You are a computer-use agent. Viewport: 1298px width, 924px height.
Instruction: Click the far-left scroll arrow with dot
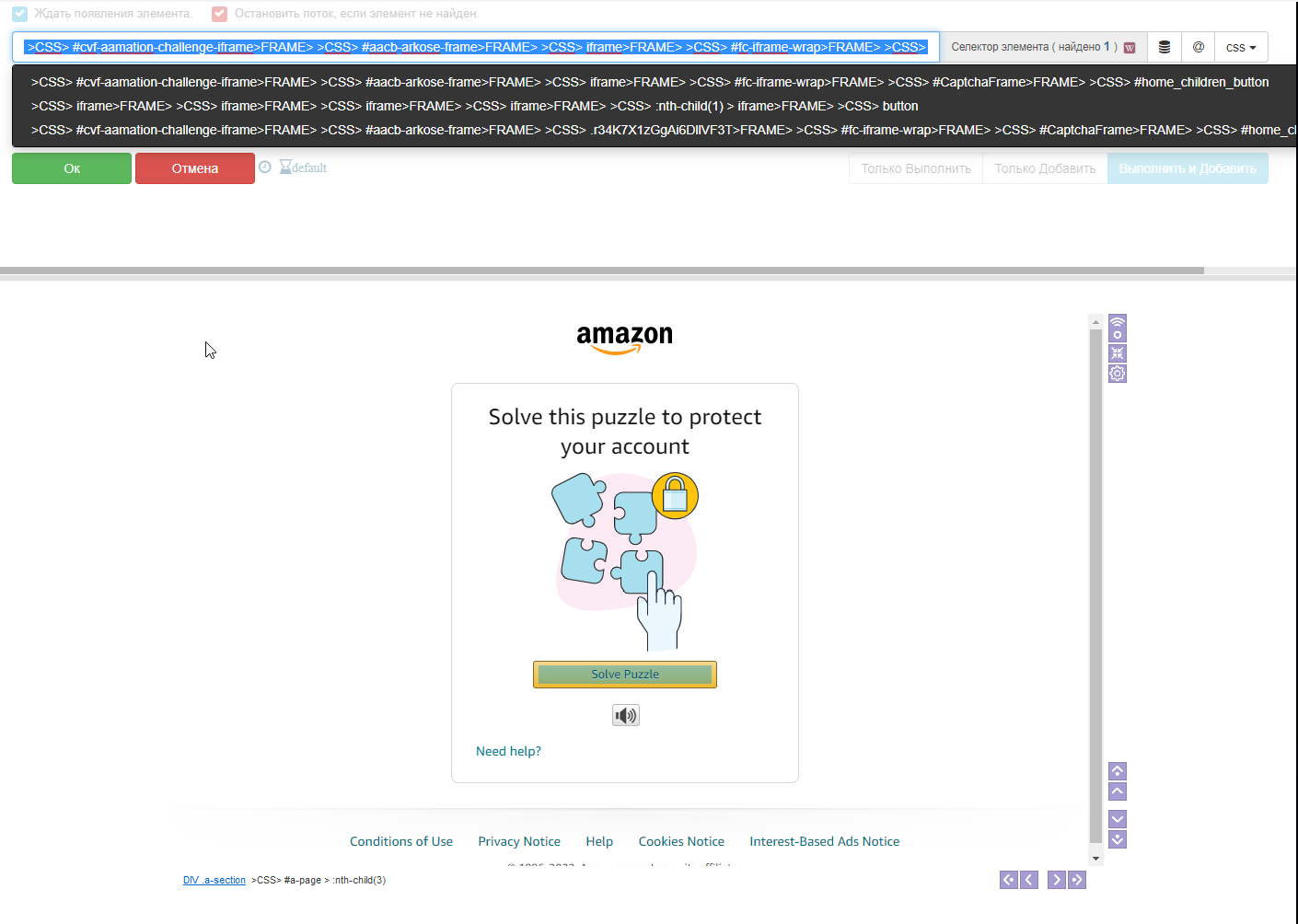(x=1009, y=880)
